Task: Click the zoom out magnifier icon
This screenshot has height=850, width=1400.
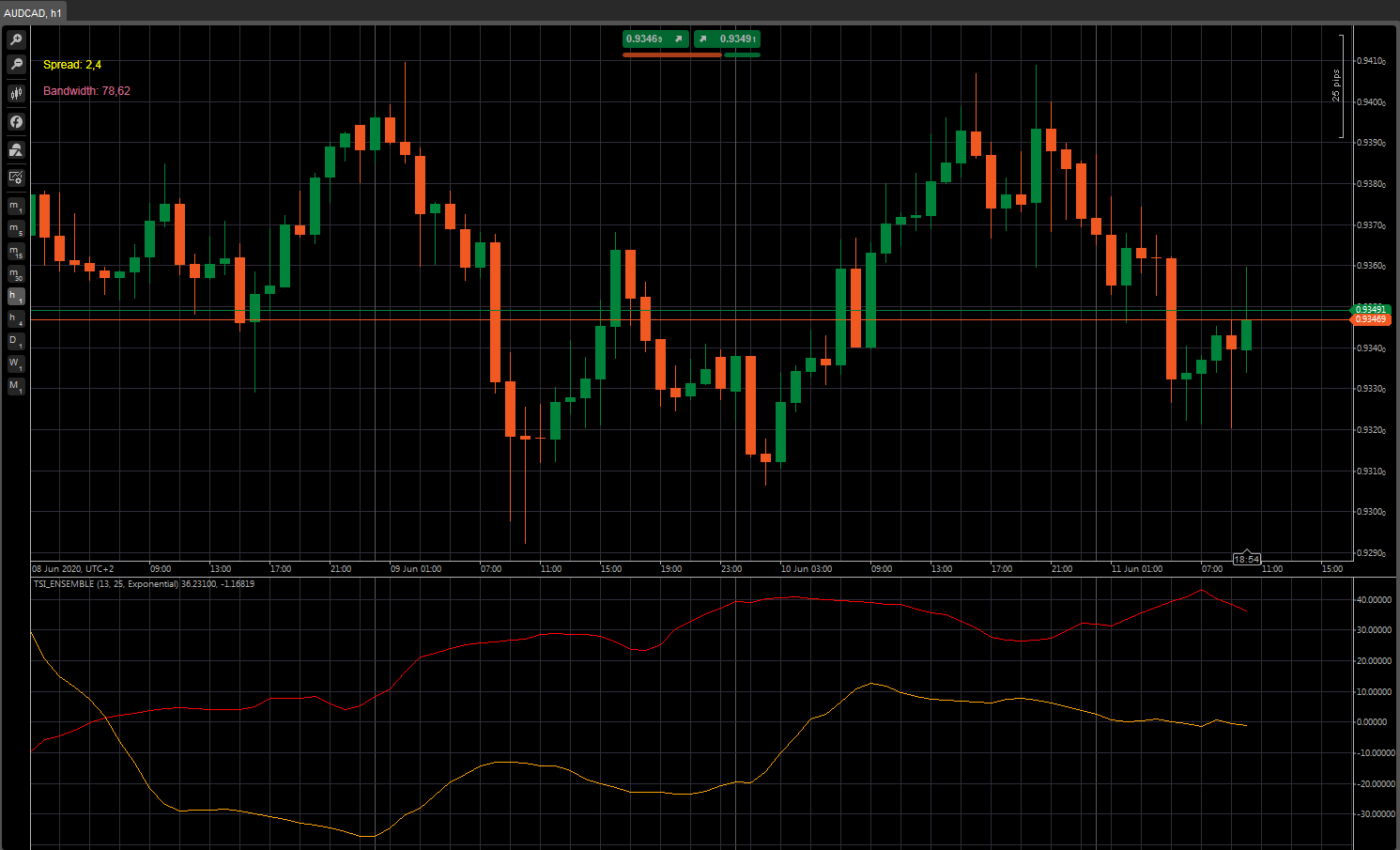Action: pyautogui.click(x=16, y=64)
